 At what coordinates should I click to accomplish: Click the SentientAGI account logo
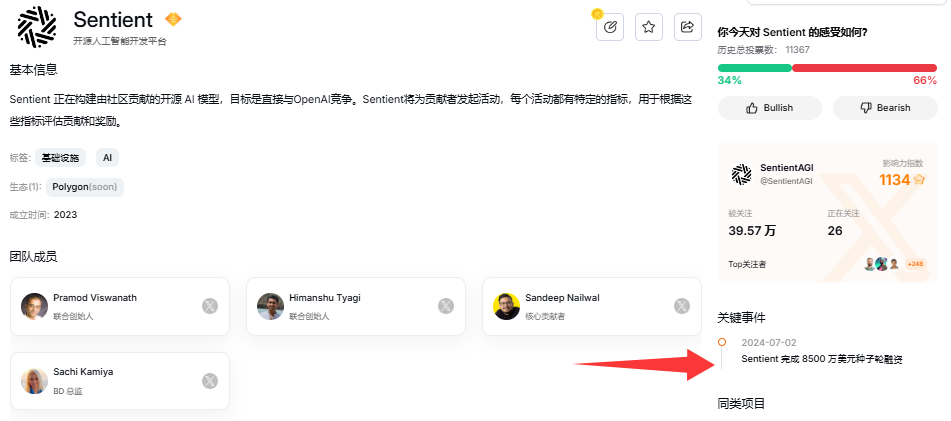click(741, 174)
